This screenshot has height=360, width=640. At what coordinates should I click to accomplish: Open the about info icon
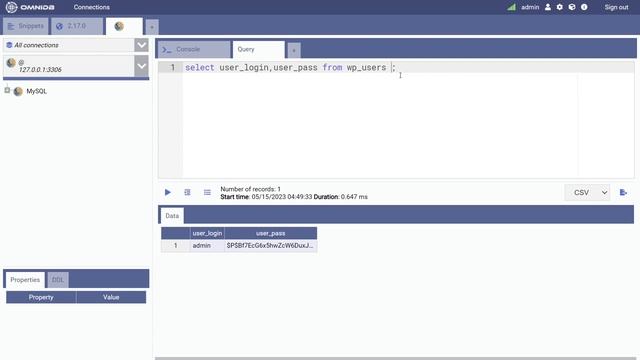584,7
